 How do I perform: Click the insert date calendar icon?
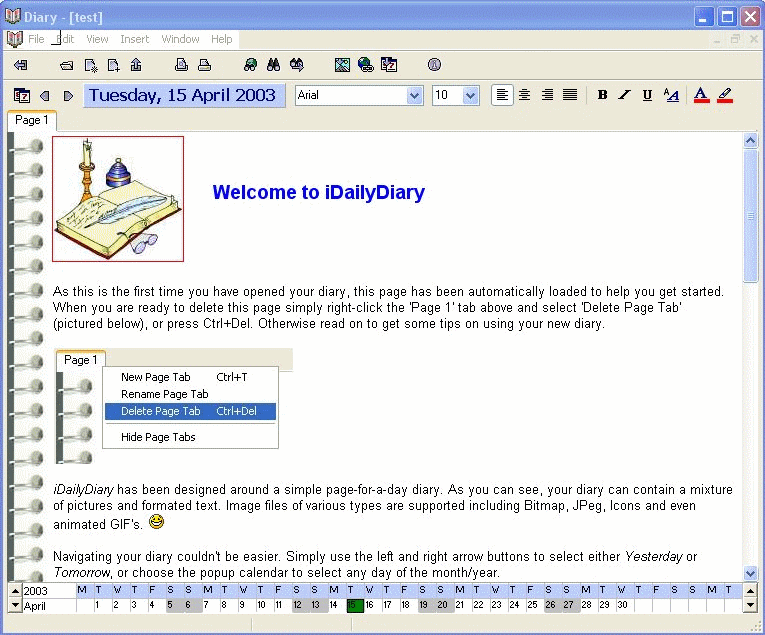[389, 65]
